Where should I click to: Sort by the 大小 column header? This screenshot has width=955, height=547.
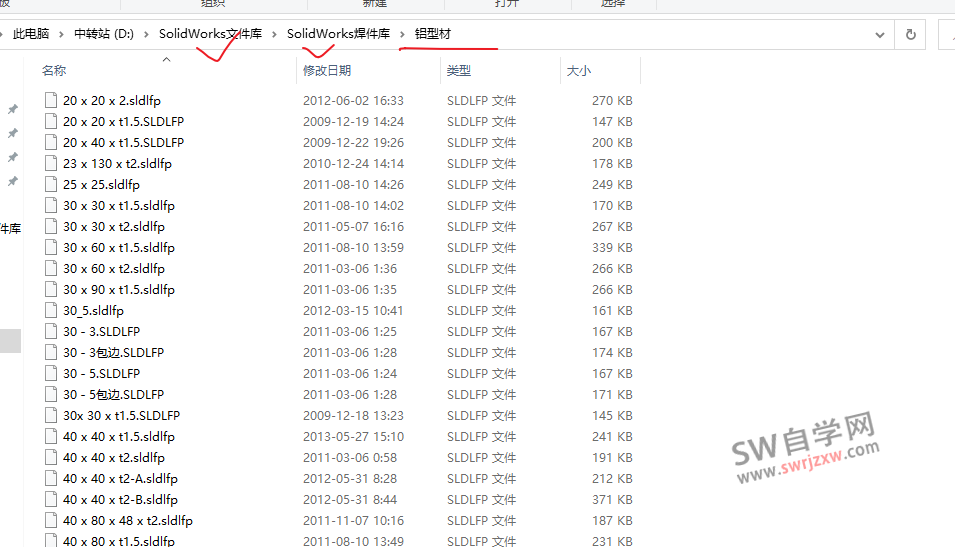click(579, 71)
